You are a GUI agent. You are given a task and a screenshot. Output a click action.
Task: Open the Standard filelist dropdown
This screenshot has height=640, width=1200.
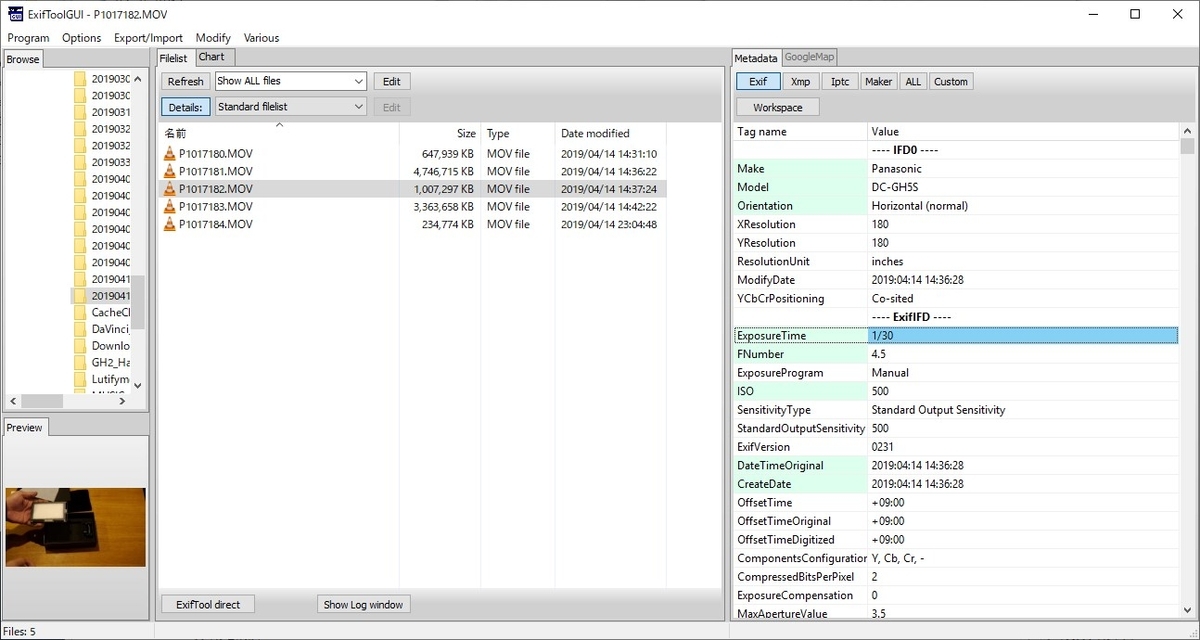point(291,107)
